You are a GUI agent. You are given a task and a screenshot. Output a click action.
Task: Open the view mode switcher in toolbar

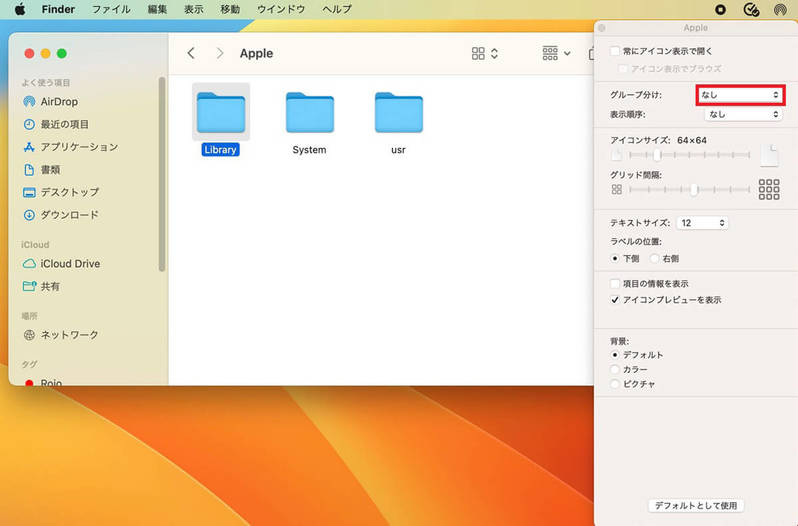(485, 53)
